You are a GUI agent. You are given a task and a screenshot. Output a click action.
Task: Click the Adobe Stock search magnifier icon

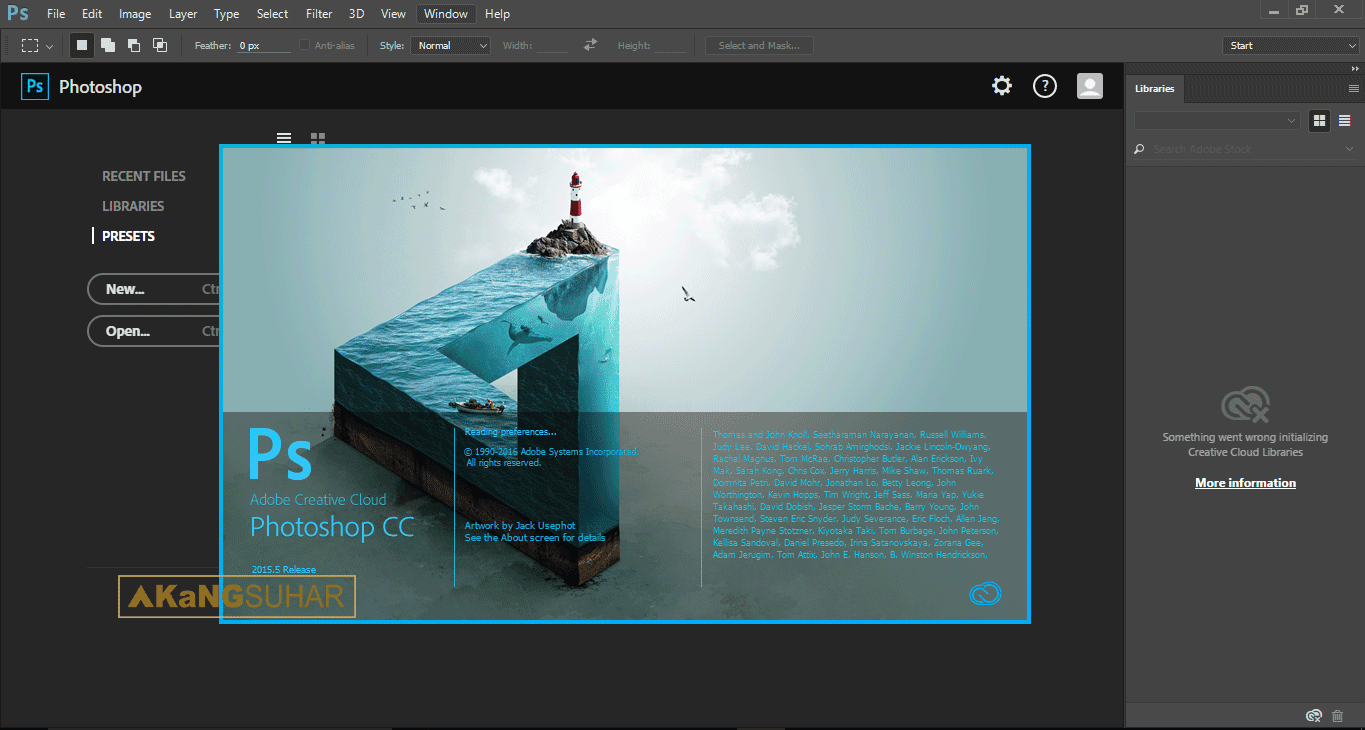[1139, 149]
